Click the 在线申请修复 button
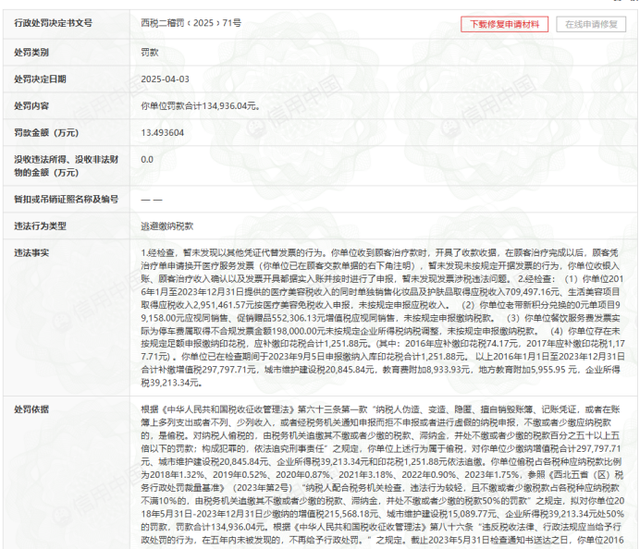The image size is (640, 549). (x=591, y=24)
